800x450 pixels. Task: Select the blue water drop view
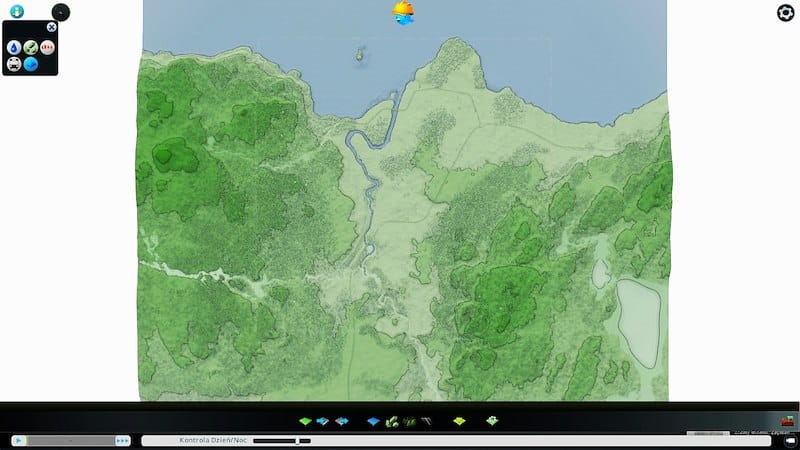tap(14, 47)
